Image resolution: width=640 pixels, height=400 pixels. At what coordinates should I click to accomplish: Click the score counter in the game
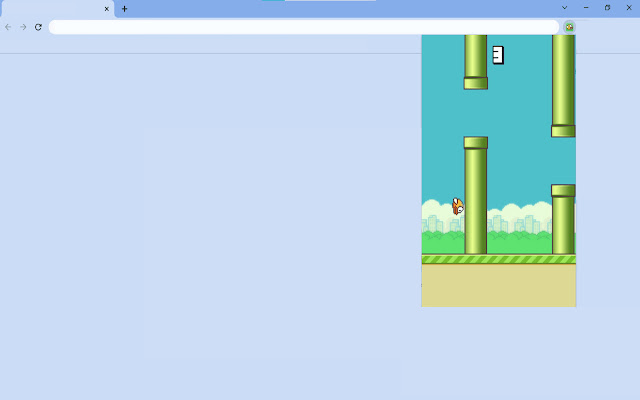(498, 55)
